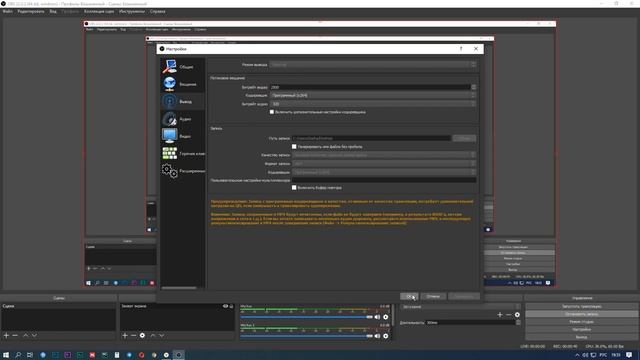Open the Вид menu in main menu bar
The image size is (640, 360).
coord(53,11)
